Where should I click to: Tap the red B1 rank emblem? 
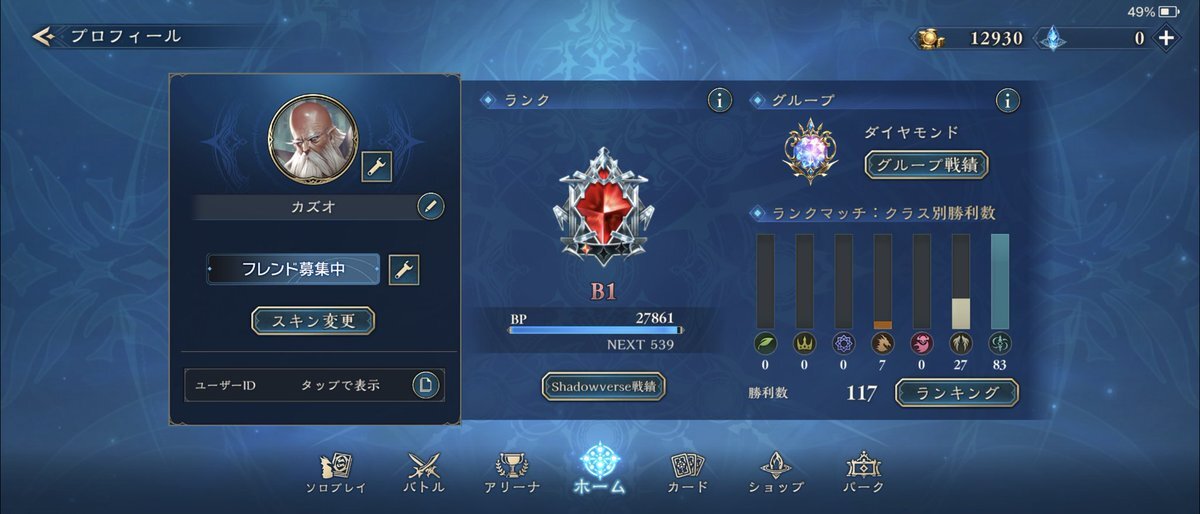click(603, 207)
